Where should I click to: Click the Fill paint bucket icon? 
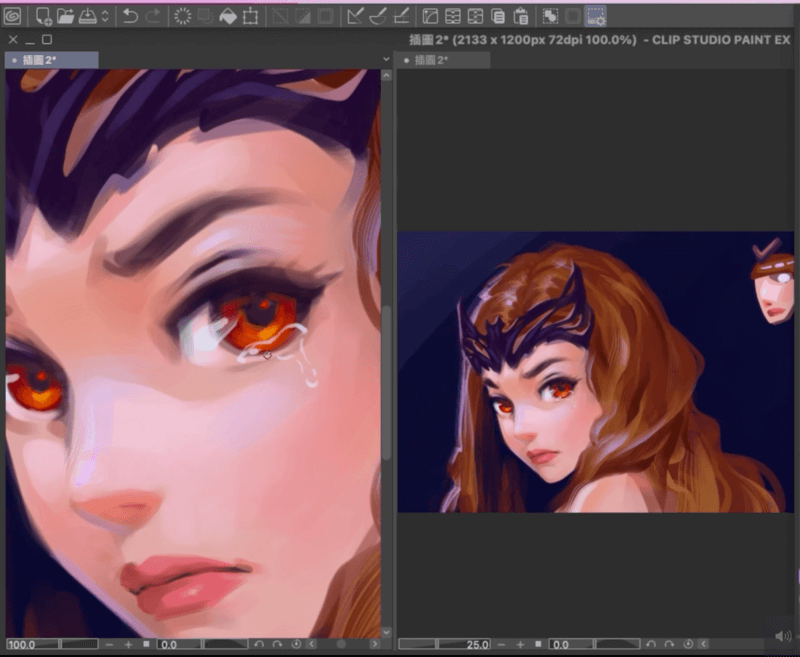(x=227, y=16)
